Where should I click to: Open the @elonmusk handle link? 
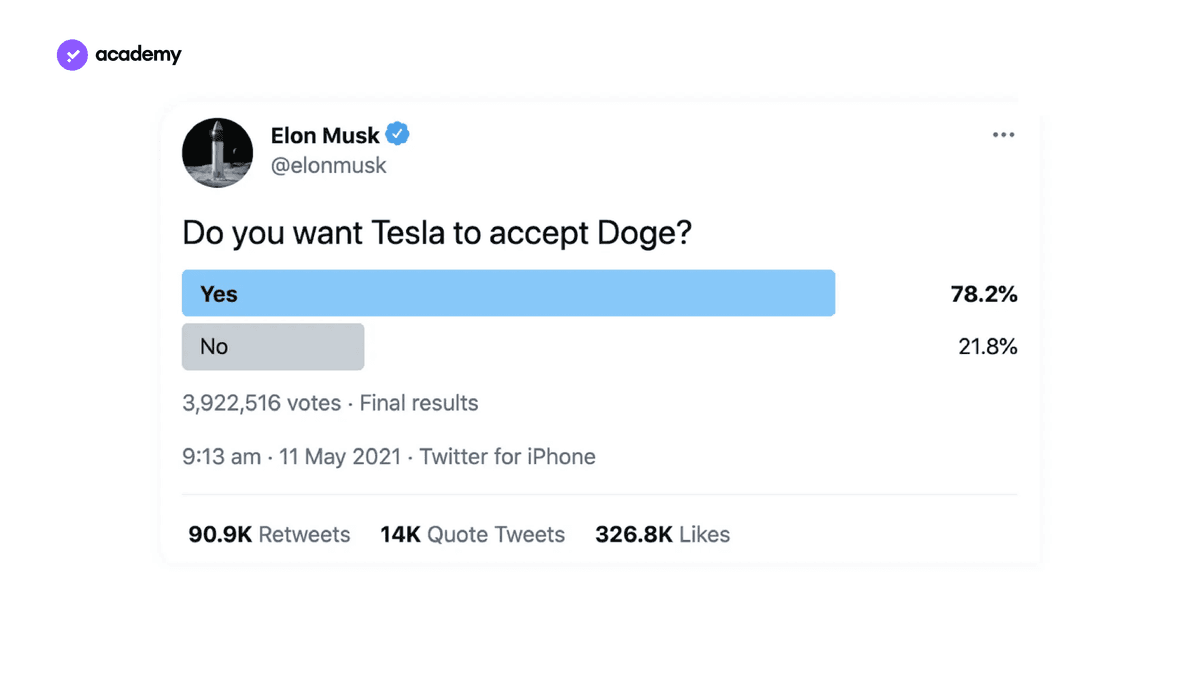[x=328, y=166]
